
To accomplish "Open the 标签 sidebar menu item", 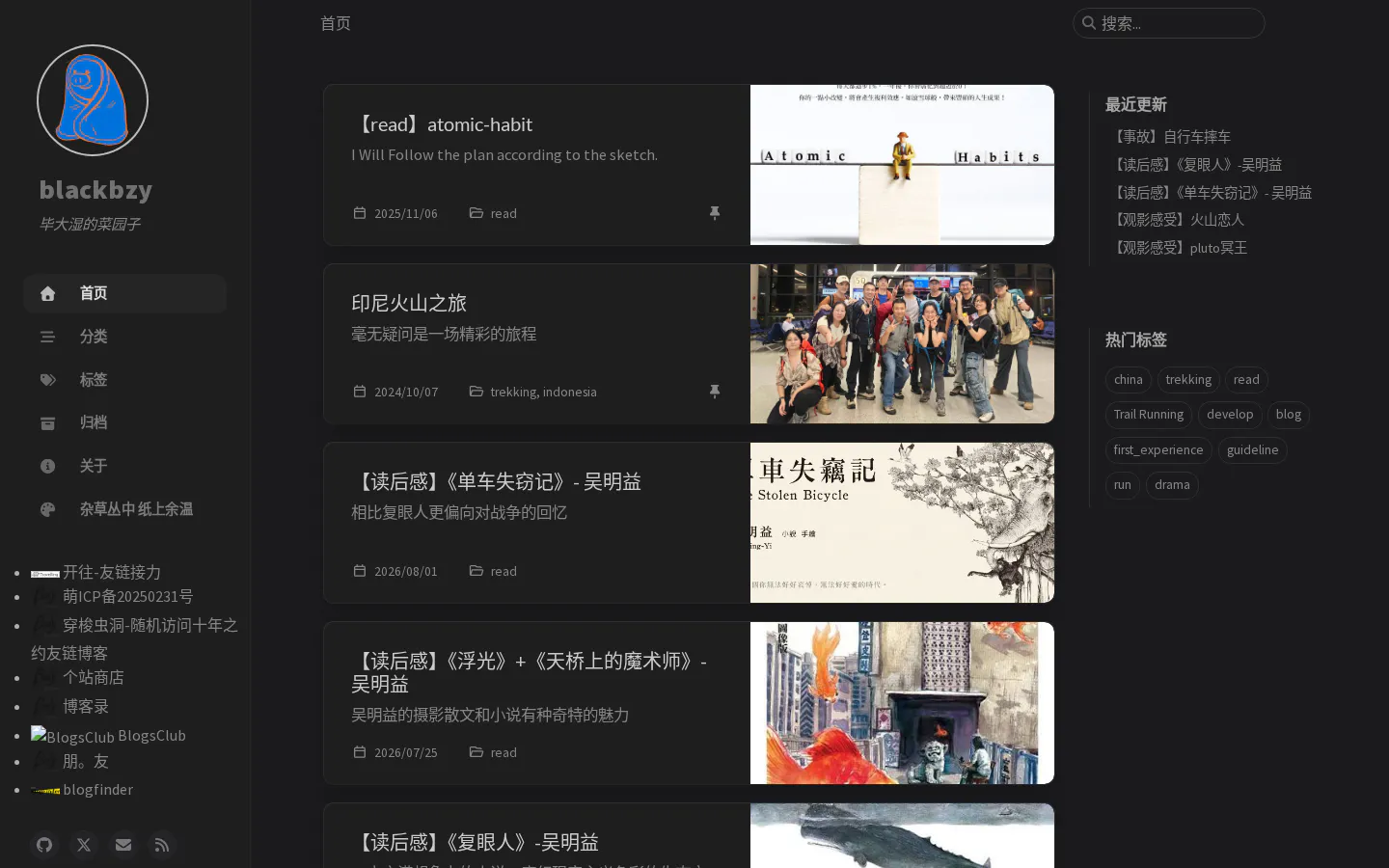I will tap(125, 380).
